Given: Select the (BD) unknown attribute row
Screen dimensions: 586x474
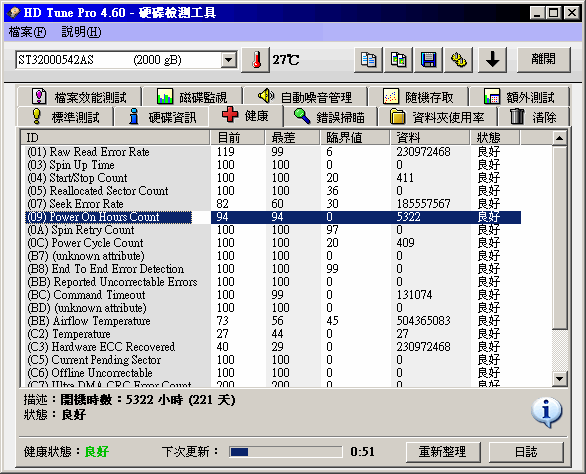Looking at the screenshot, I should click(x=273, y=308).
